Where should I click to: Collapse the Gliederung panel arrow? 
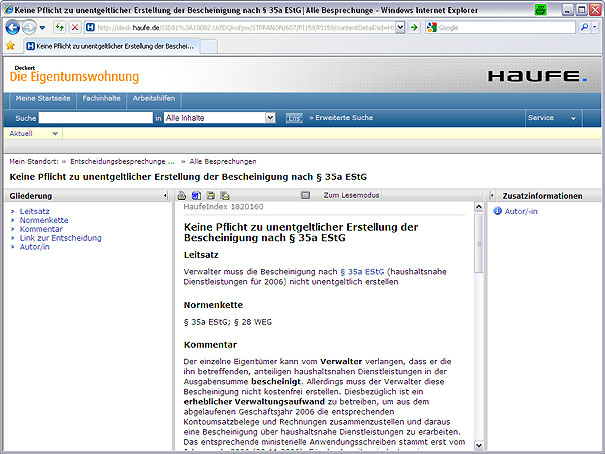[165, 196]
